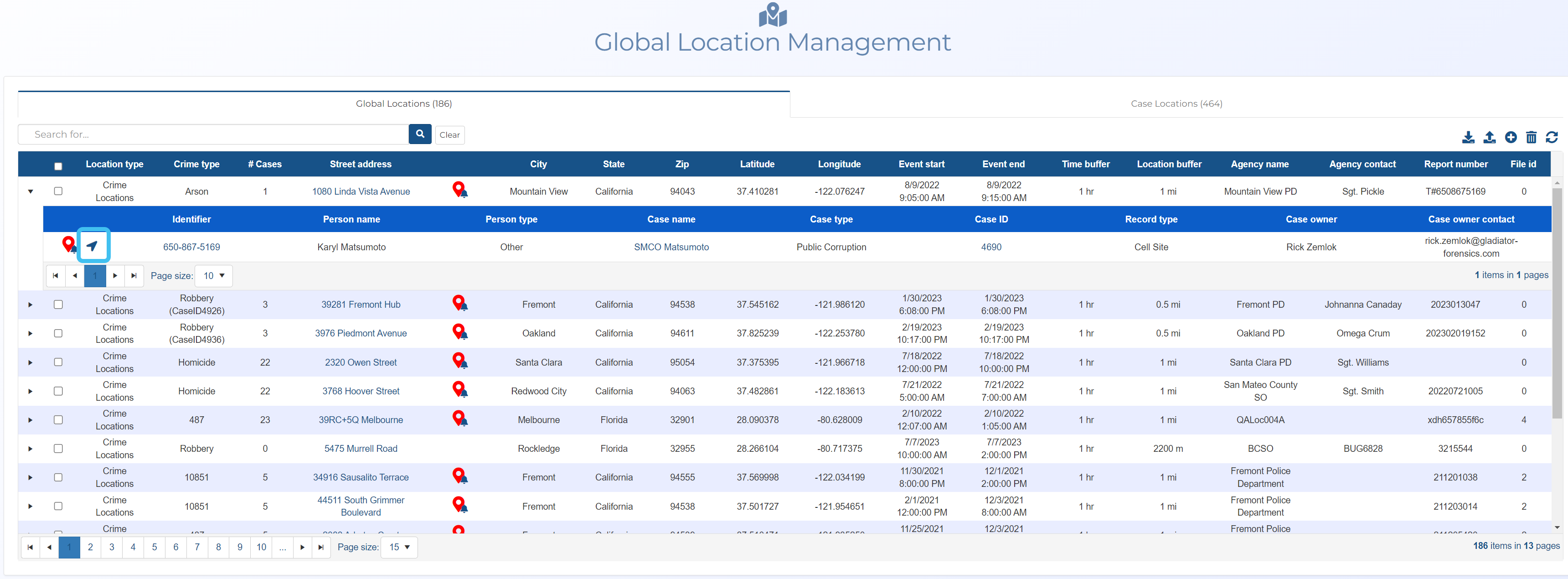Click the download/export icon in toolbar
The width and height of the screenshot is (1568, 579).
coord(1468,137)
